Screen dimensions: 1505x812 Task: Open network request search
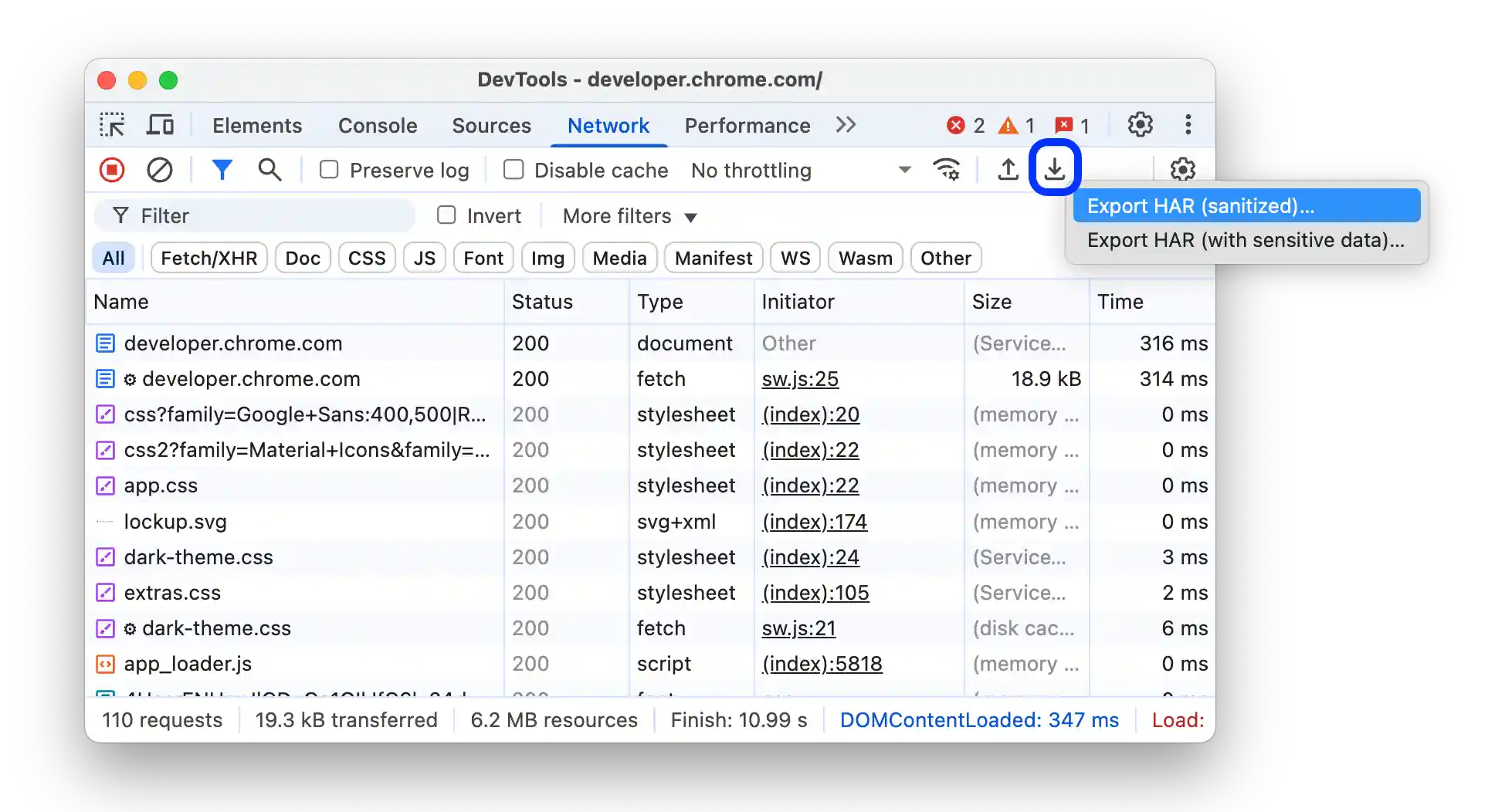coord(269,170)
